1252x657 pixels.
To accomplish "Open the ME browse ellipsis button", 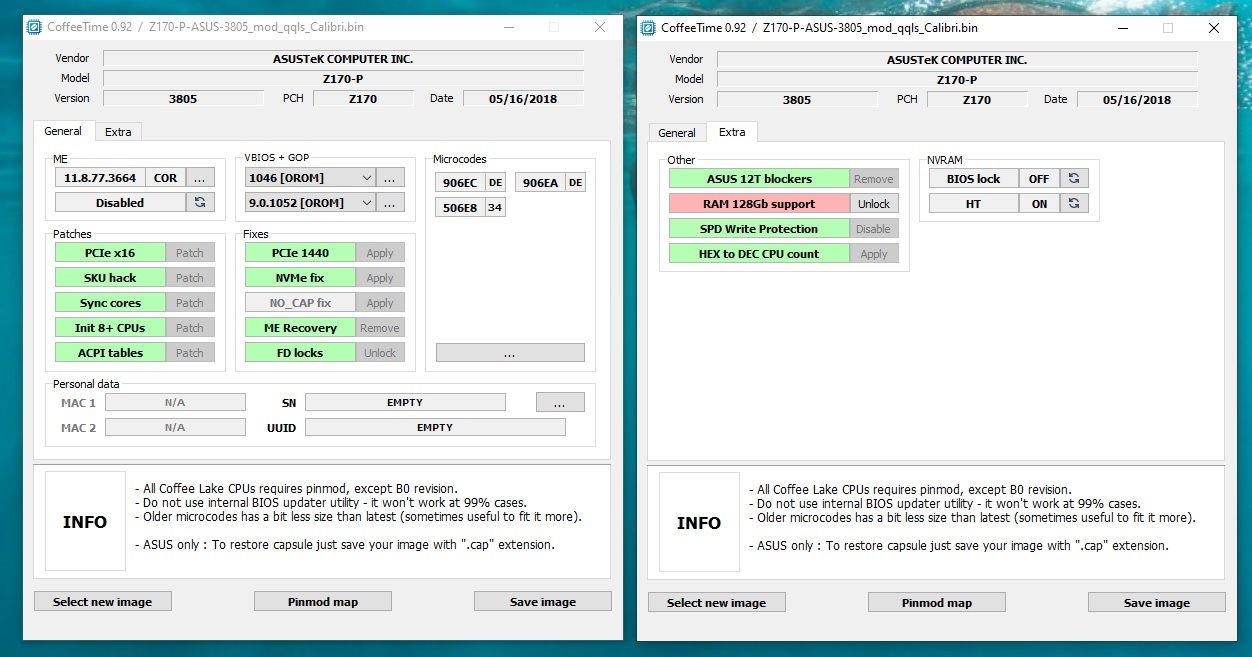I will [200, 177].
